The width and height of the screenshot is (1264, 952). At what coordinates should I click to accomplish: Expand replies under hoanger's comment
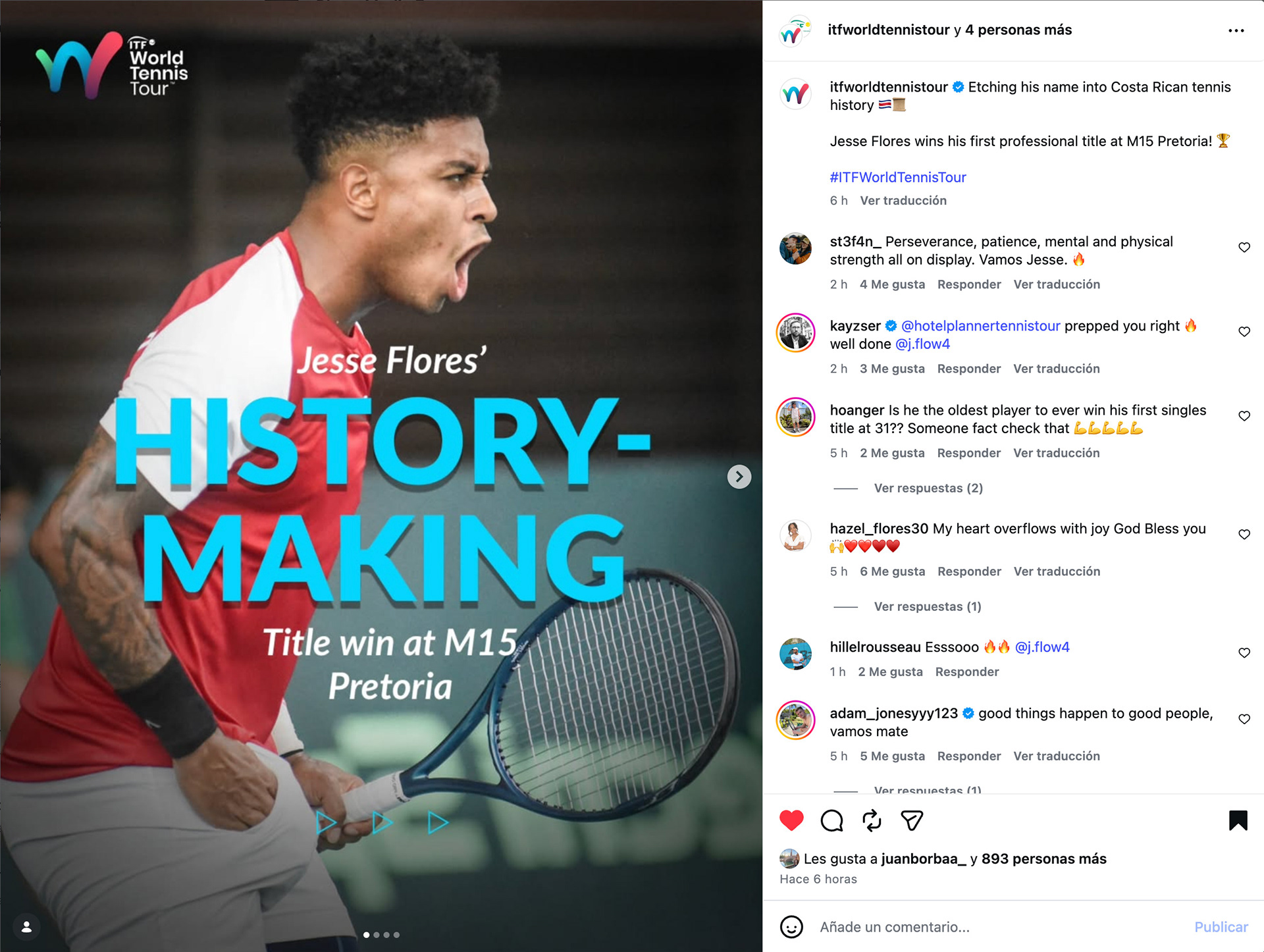click(928, 488)
